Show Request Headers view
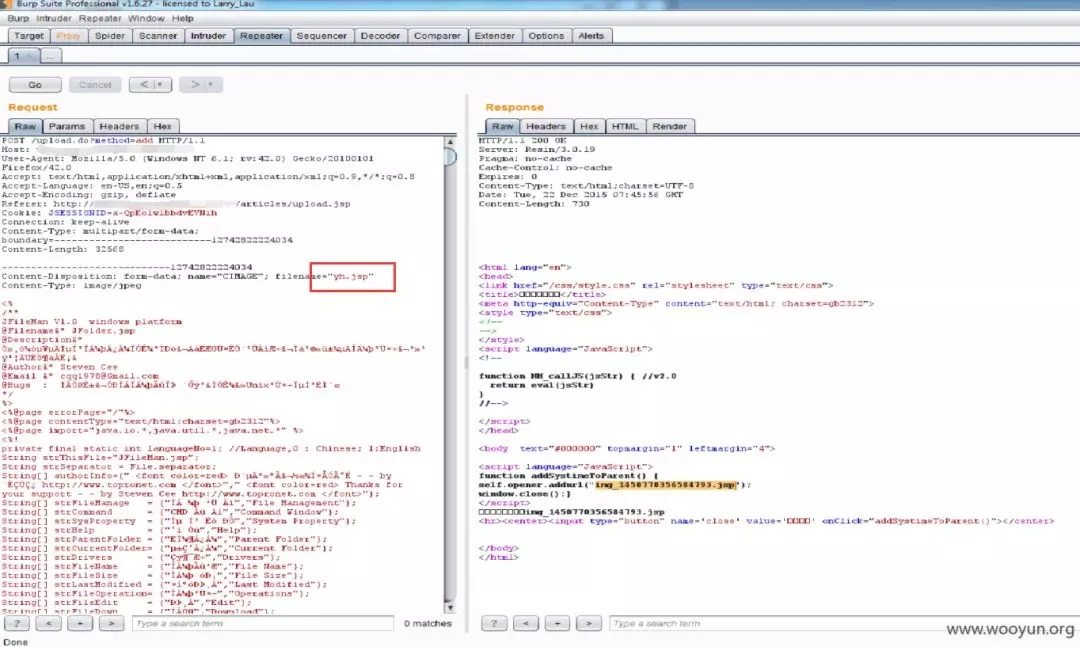 point(119,126)
